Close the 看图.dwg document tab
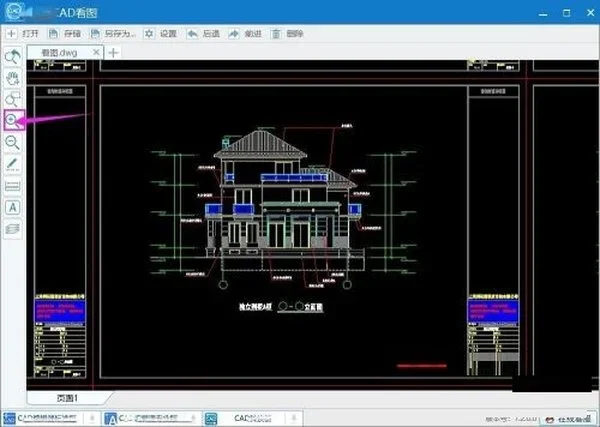 click(x=96, y=52)
